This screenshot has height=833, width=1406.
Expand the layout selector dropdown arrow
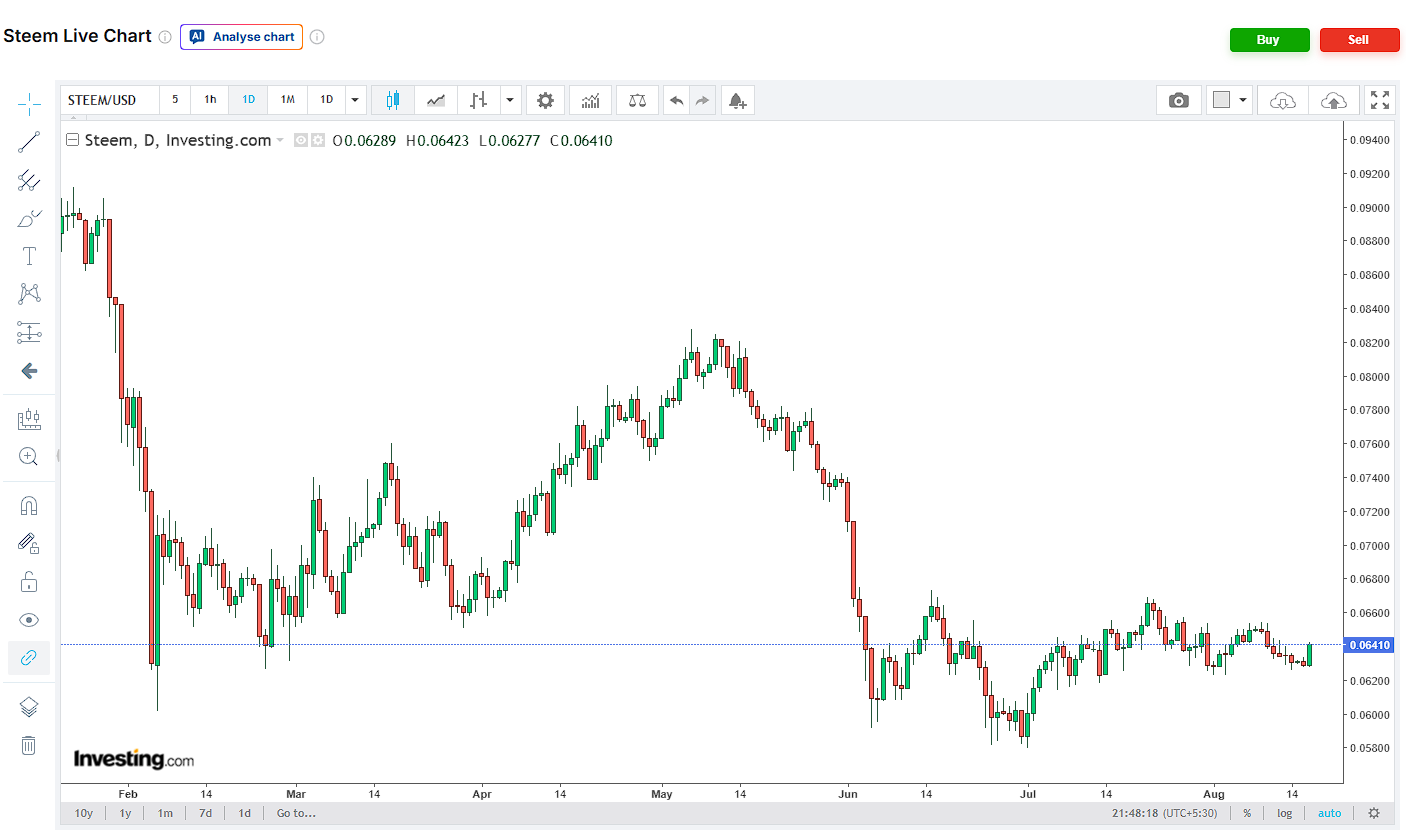(1243, 100)
